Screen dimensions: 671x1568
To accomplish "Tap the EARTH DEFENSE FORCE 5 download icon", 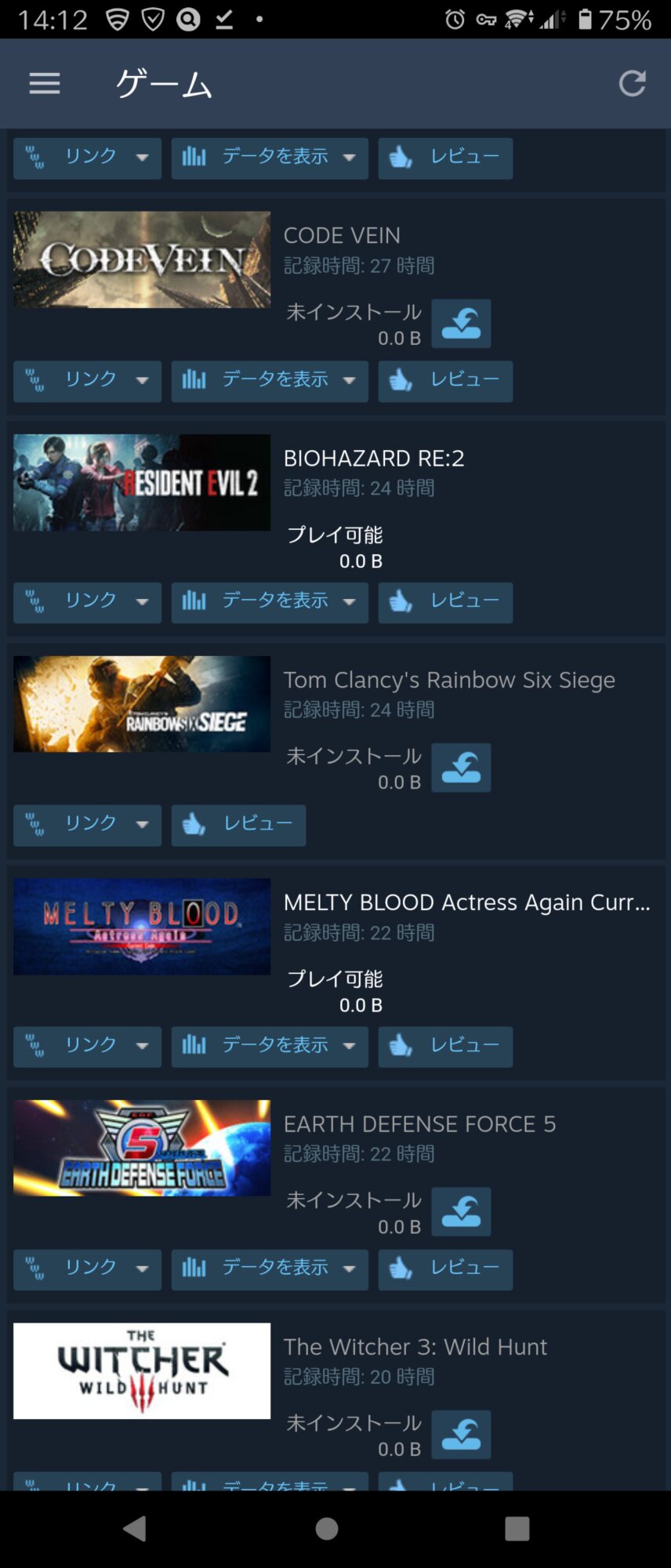I will tap(461, 1211).
